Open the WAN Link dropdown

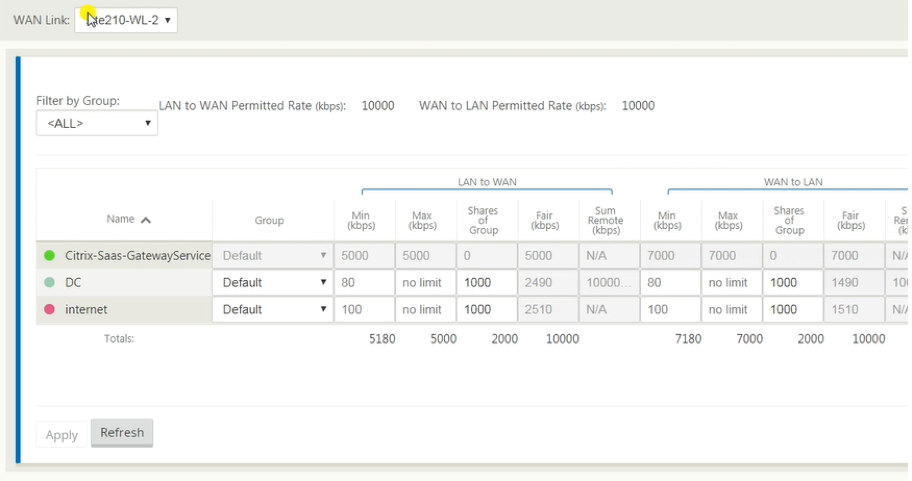tap(126, 20)
